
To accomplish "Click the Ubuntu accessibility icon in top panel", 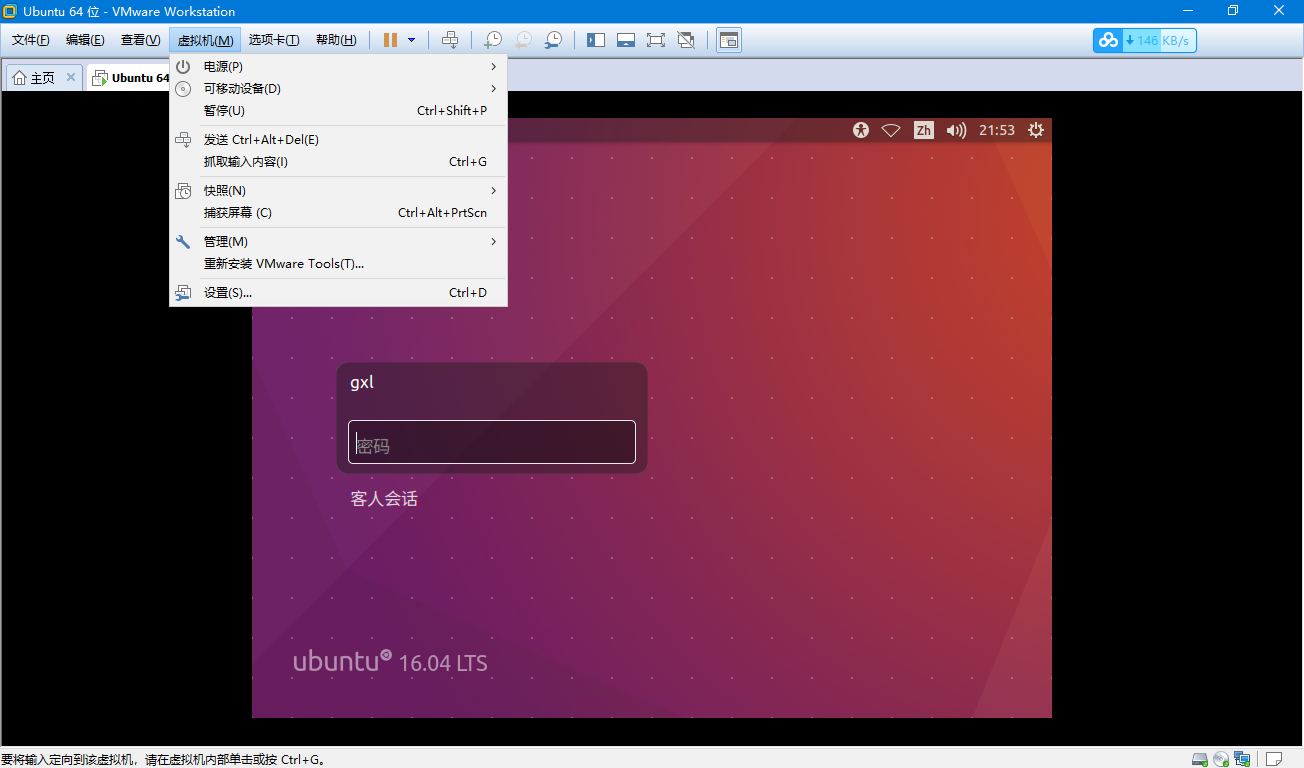I will pyautogui.click(x=861, y=130).
